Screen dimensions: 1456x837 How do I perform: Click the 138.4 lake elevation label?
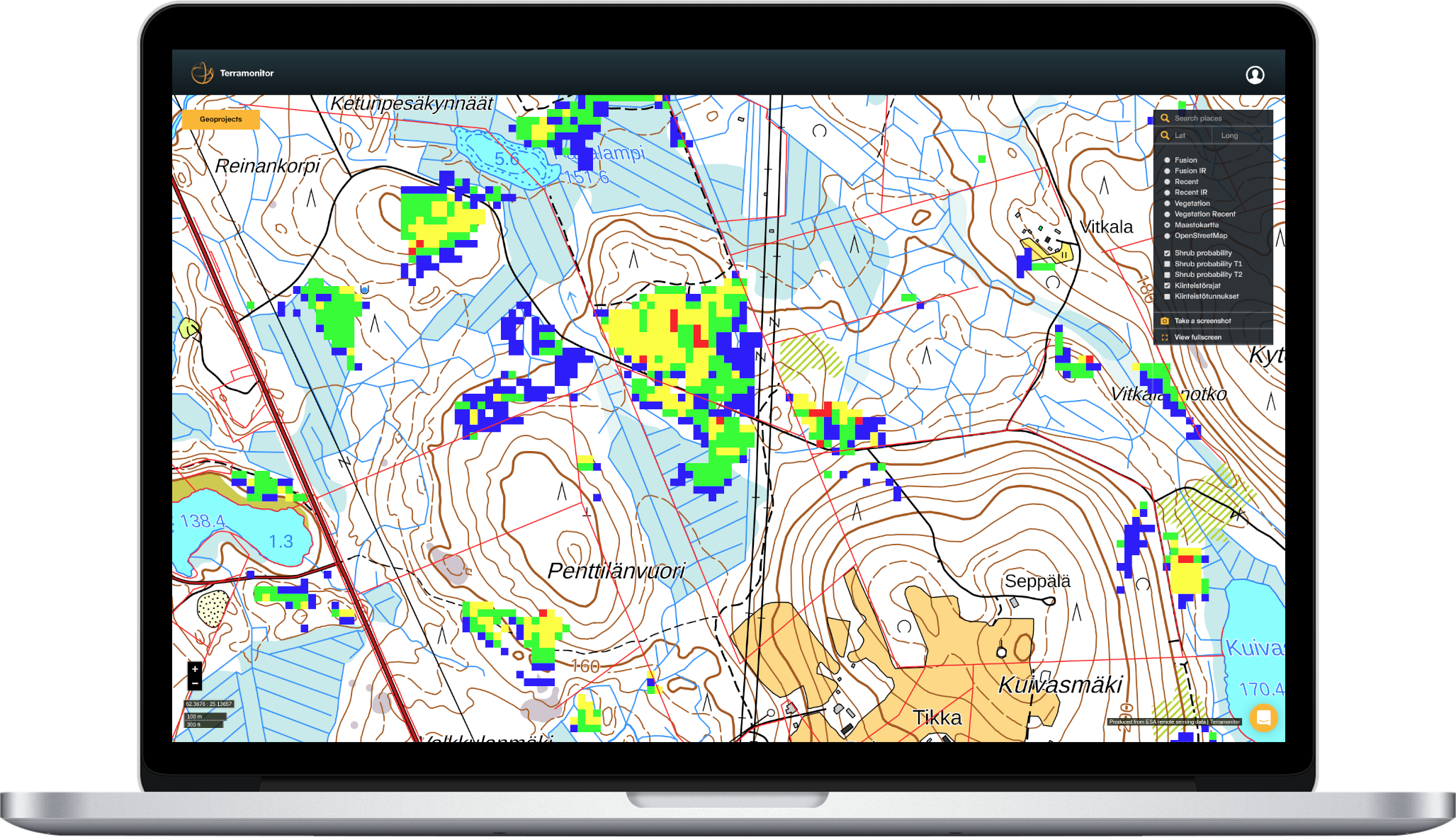(x=202, y=521)
